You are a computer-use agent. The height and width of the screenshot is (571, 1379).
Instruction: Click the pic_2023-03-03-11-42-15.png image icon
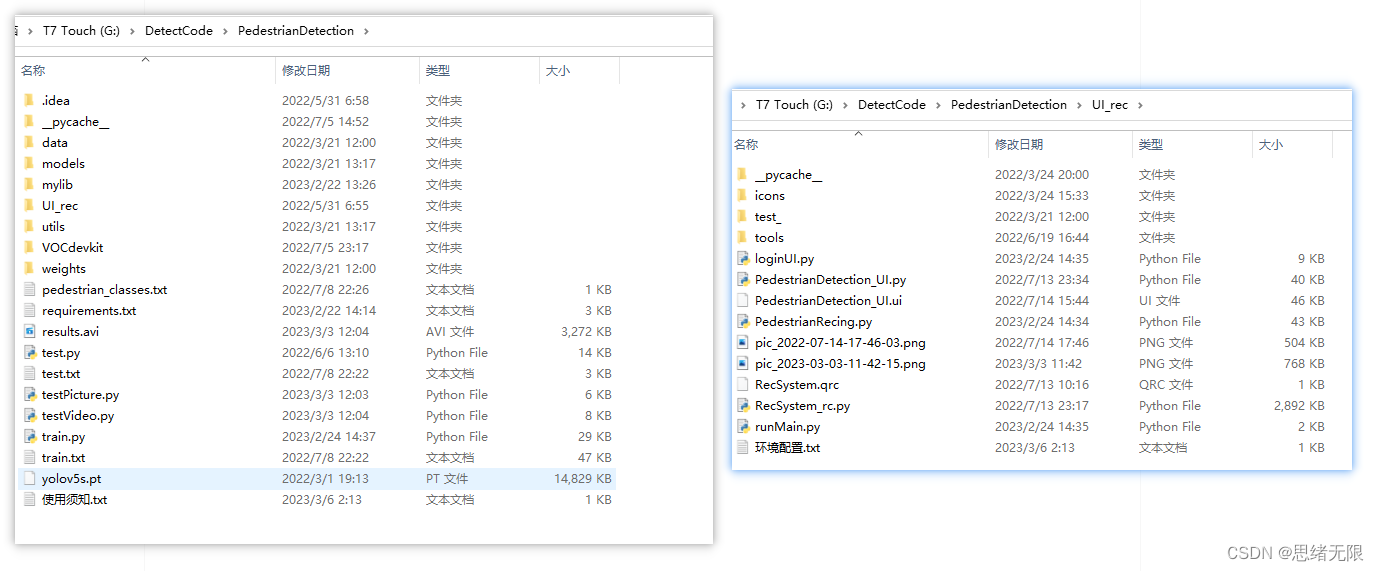click(x=742, y=363)
